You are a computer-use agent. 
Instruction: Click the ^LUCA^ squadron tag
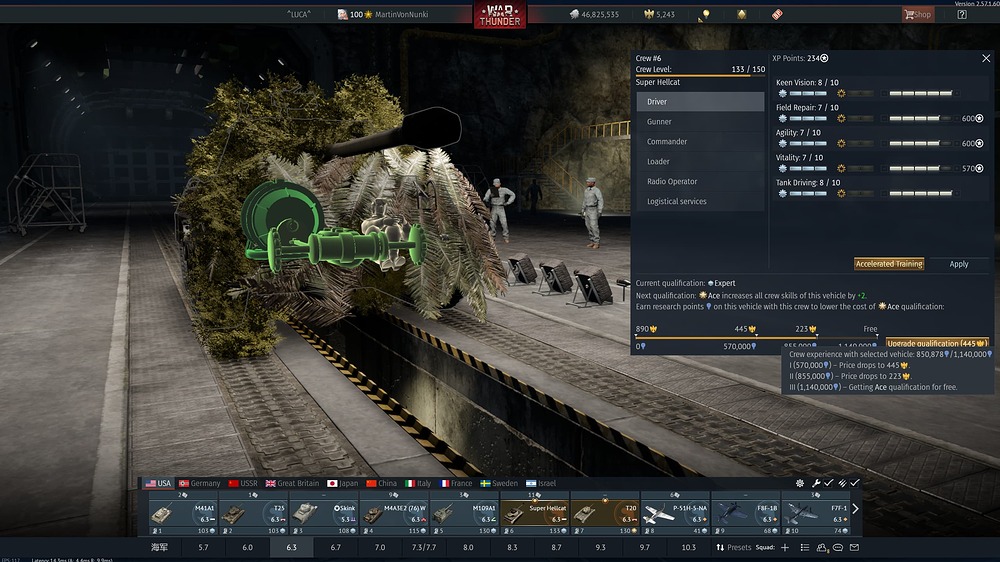pos(298,14)
